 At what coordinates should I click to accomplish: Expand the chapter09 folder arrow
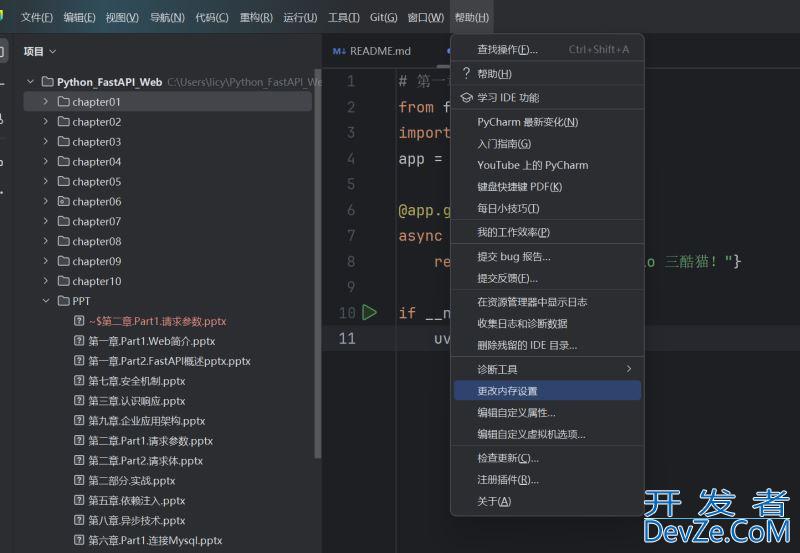click(45, 261)
